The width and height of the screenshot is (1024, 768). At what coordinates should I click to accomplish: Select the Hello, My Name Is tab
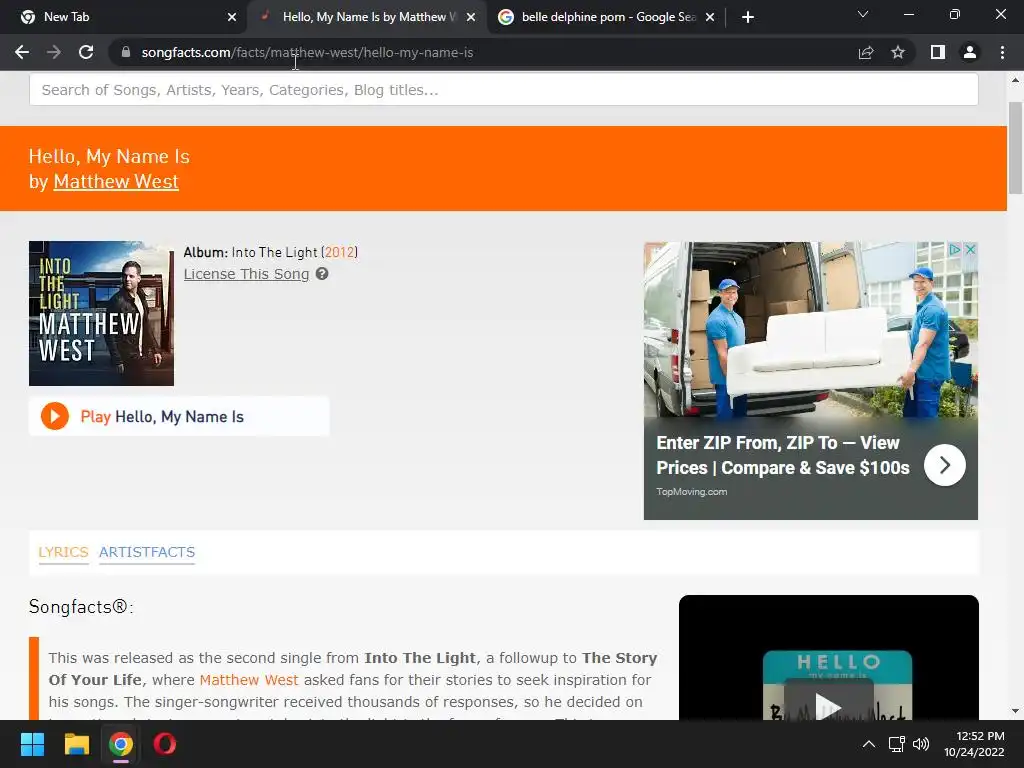[366, 17]
